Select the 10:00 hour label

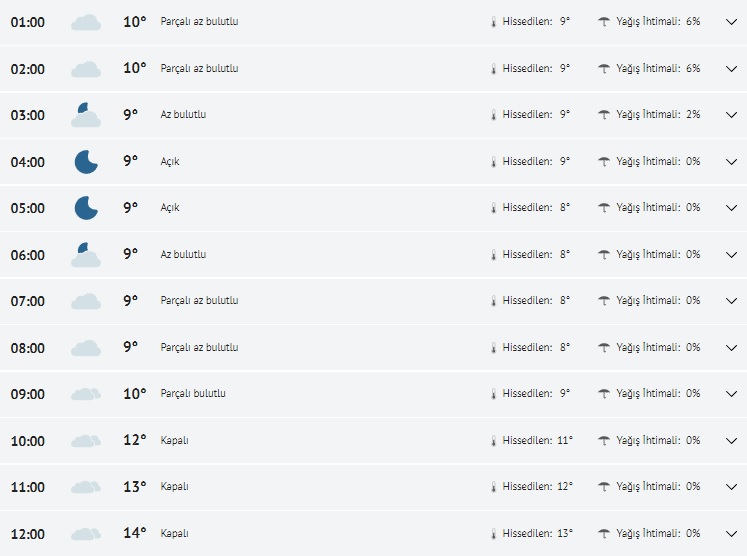[28, 441]
